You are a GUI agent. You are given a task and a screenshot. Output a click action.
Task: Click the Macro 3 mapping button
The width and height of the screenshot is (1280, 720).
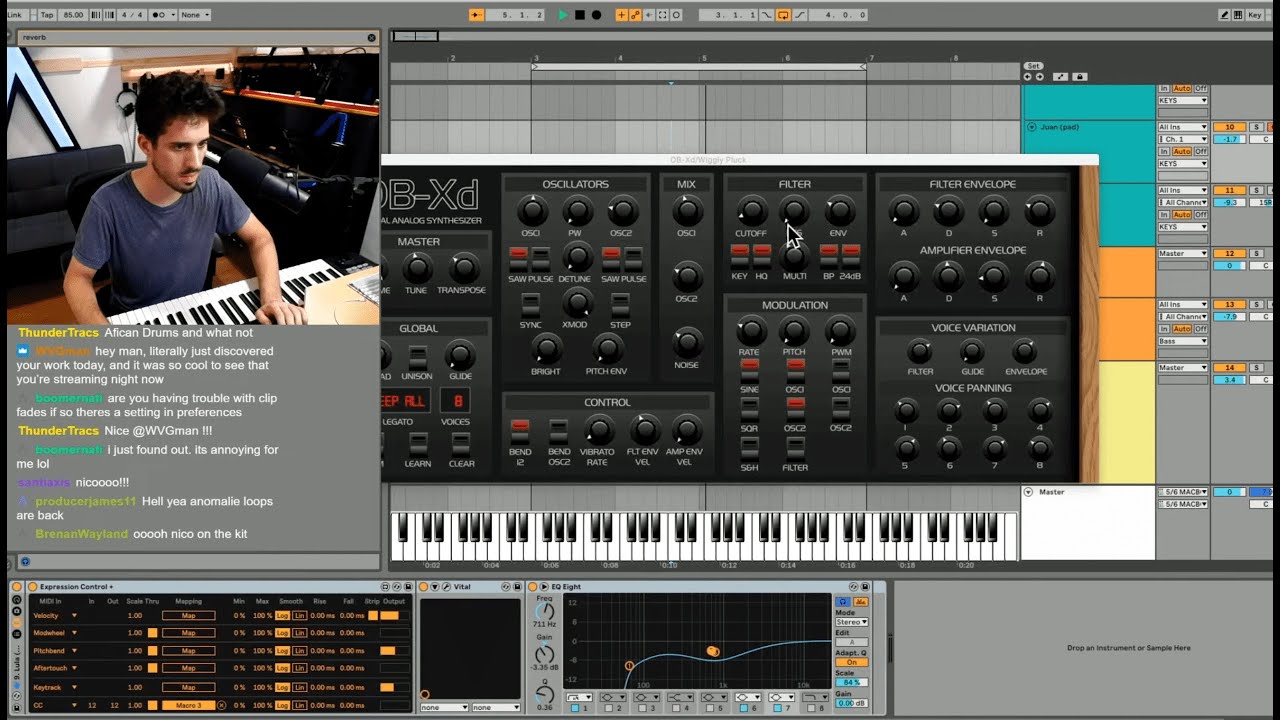(x=188, y=705)
